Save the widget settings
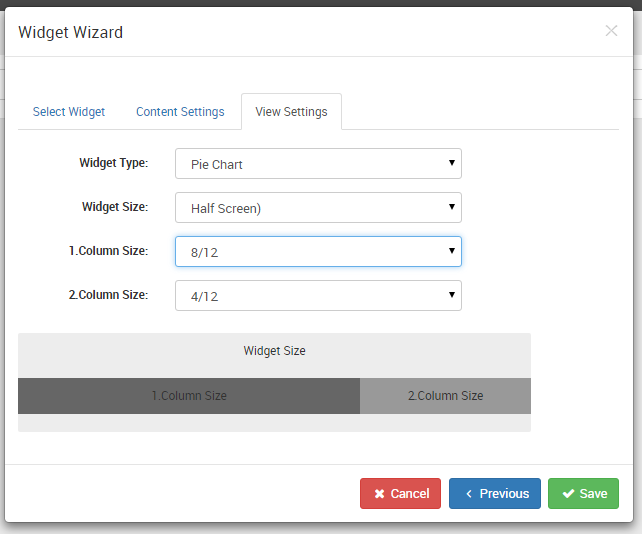 tap(583, 493)
